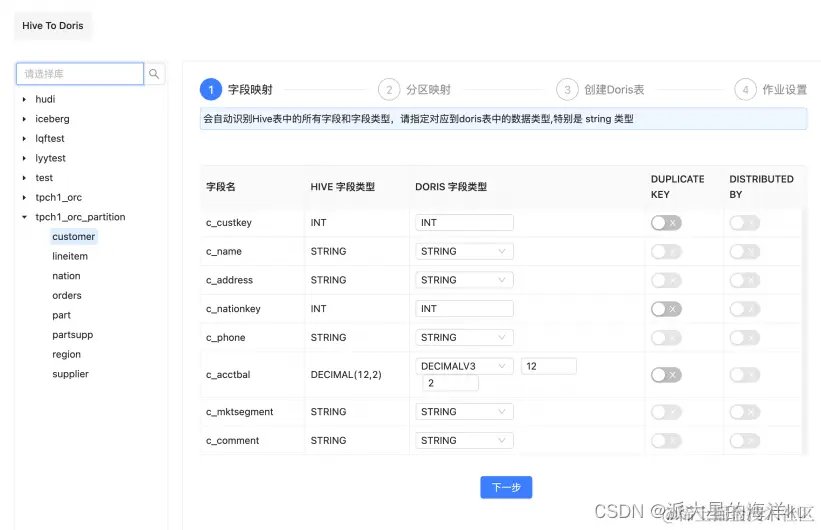The width and height of the screenshot is (821, 530).
Task: Select the customer table
Action: coord(74,237)
